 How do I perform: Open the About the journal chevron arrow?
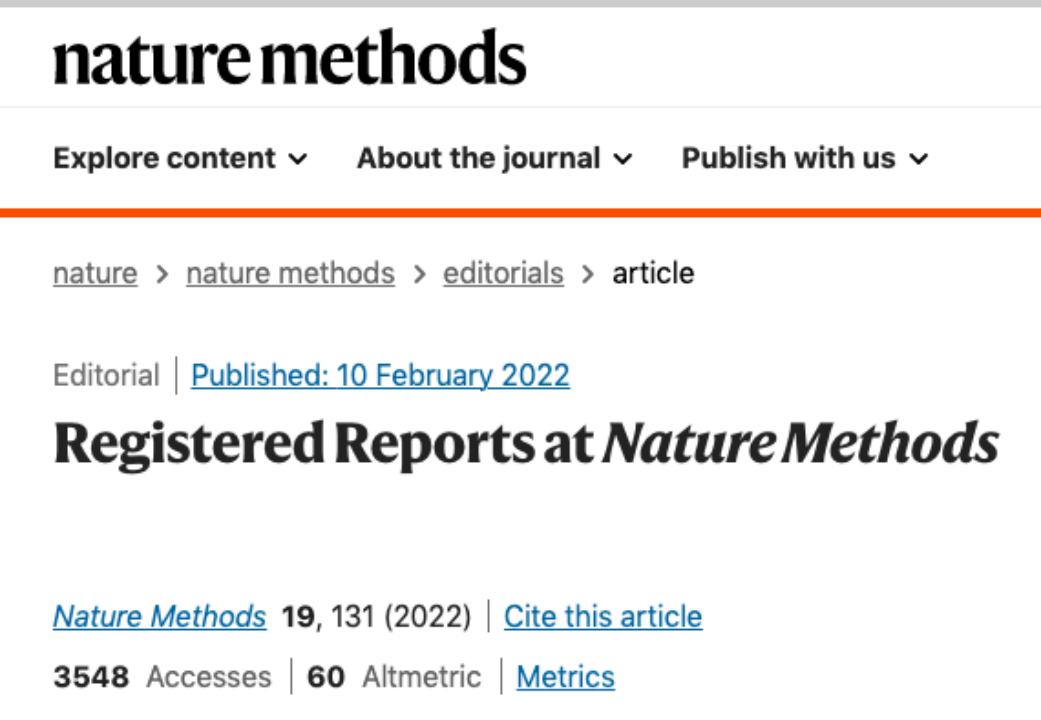[x=623, y=159]
